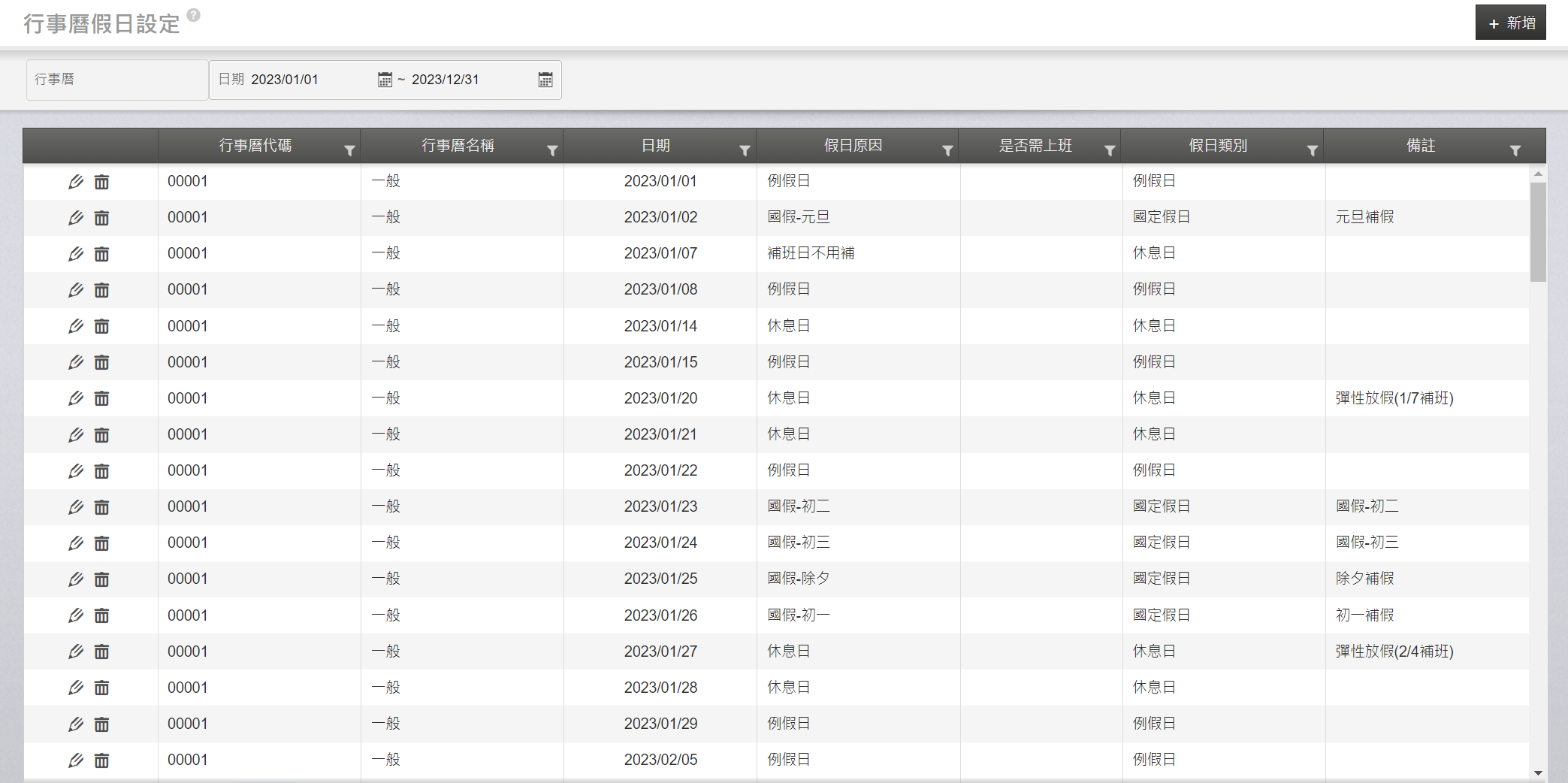Sort by 日期 column header

pos(655,146)
